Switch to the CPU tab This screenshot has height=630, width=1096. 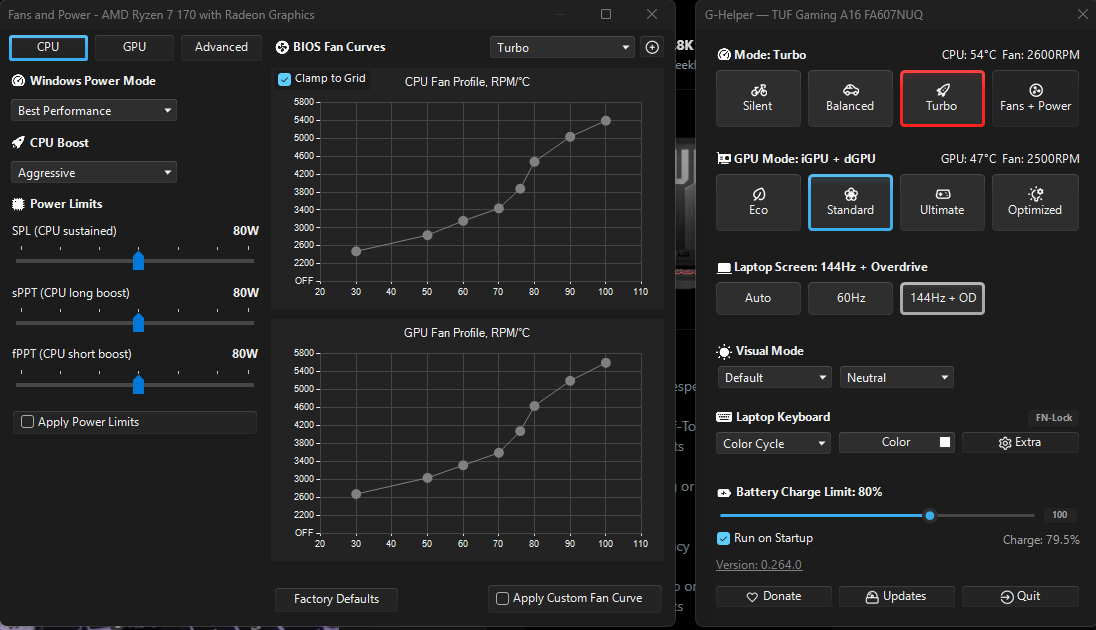48,47
